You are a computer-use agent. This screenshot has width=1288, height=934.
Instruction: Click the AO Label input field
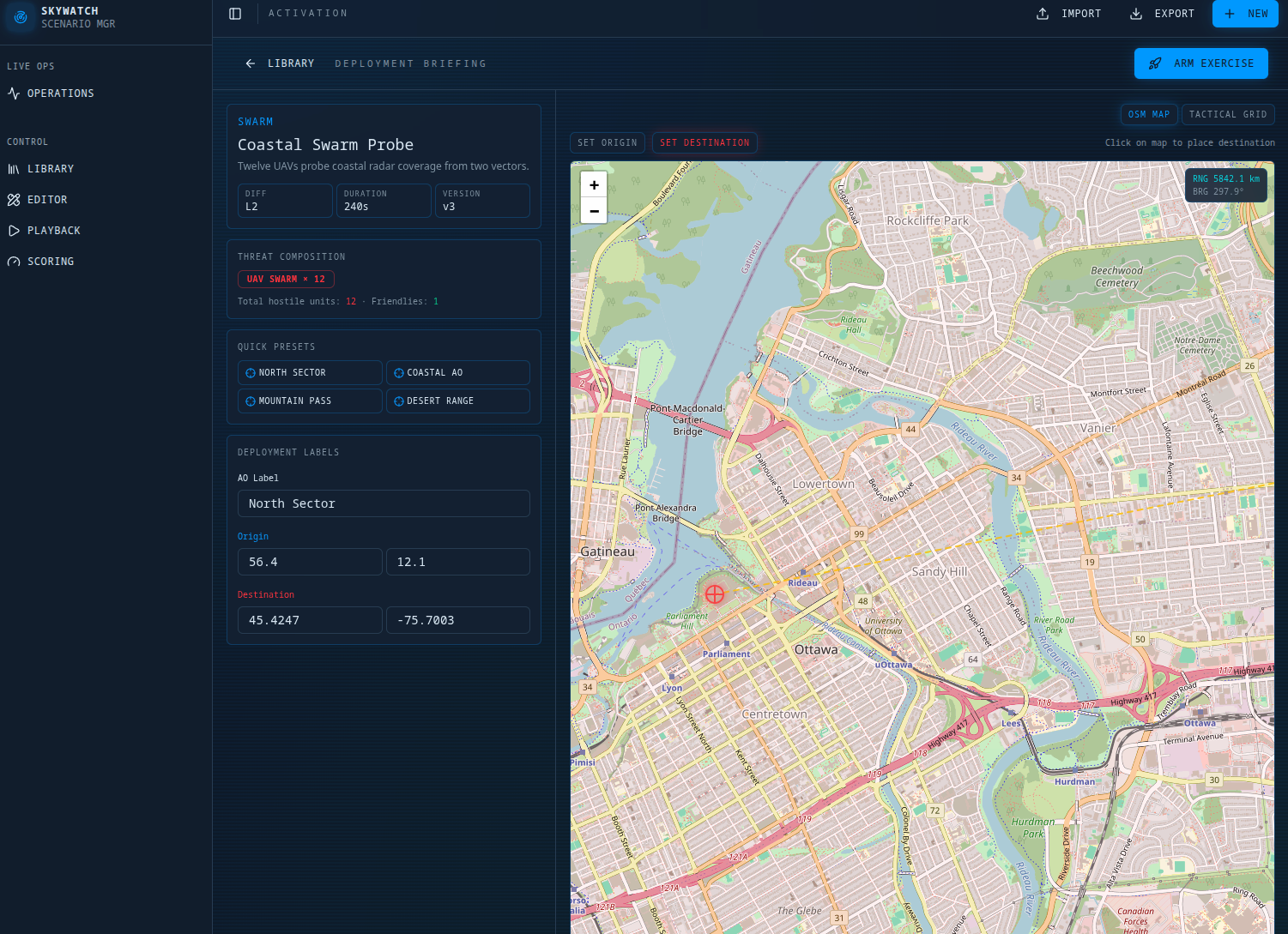[384, 503]
